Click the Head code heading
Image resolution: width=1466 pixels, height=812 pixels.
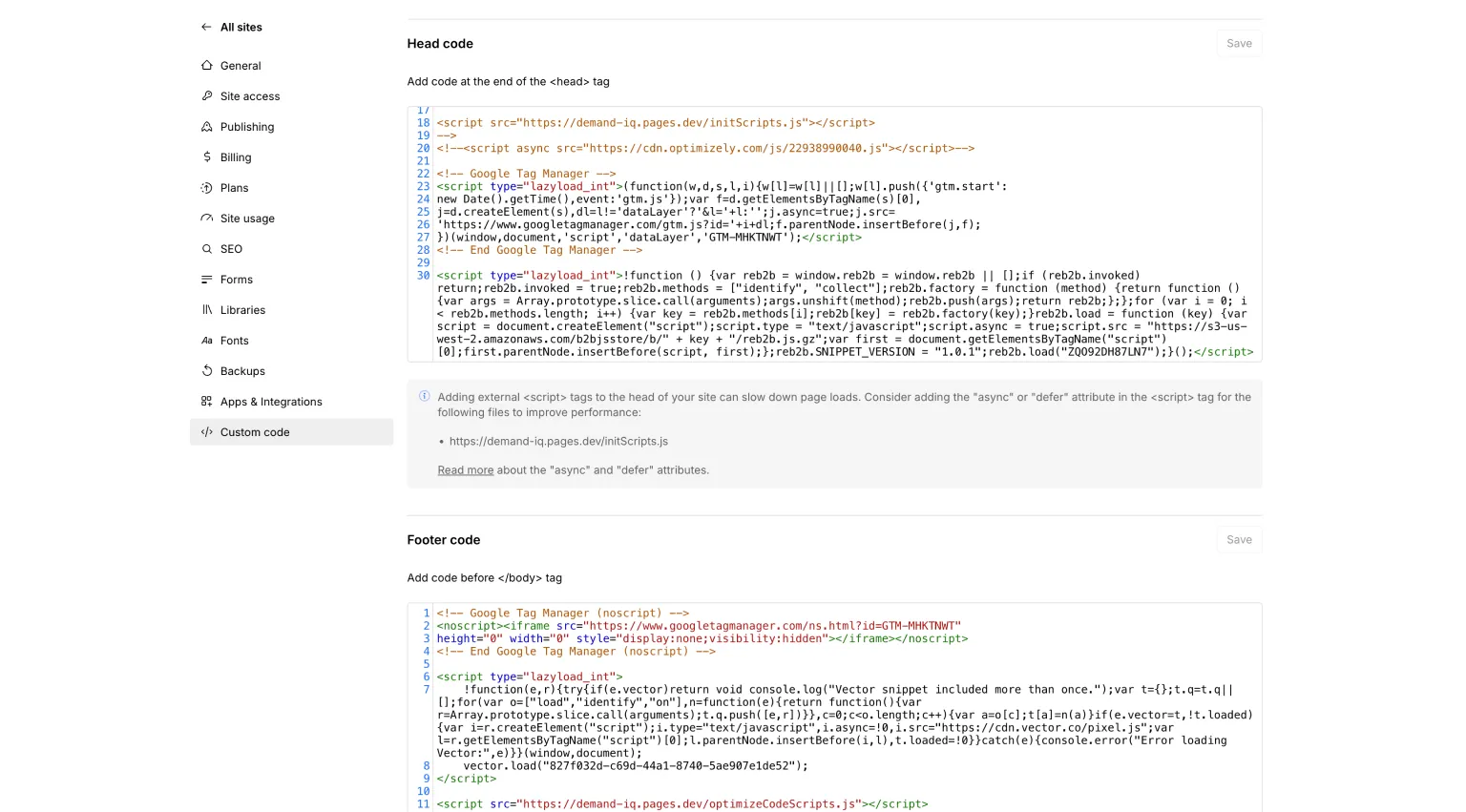tap(440, 44)
